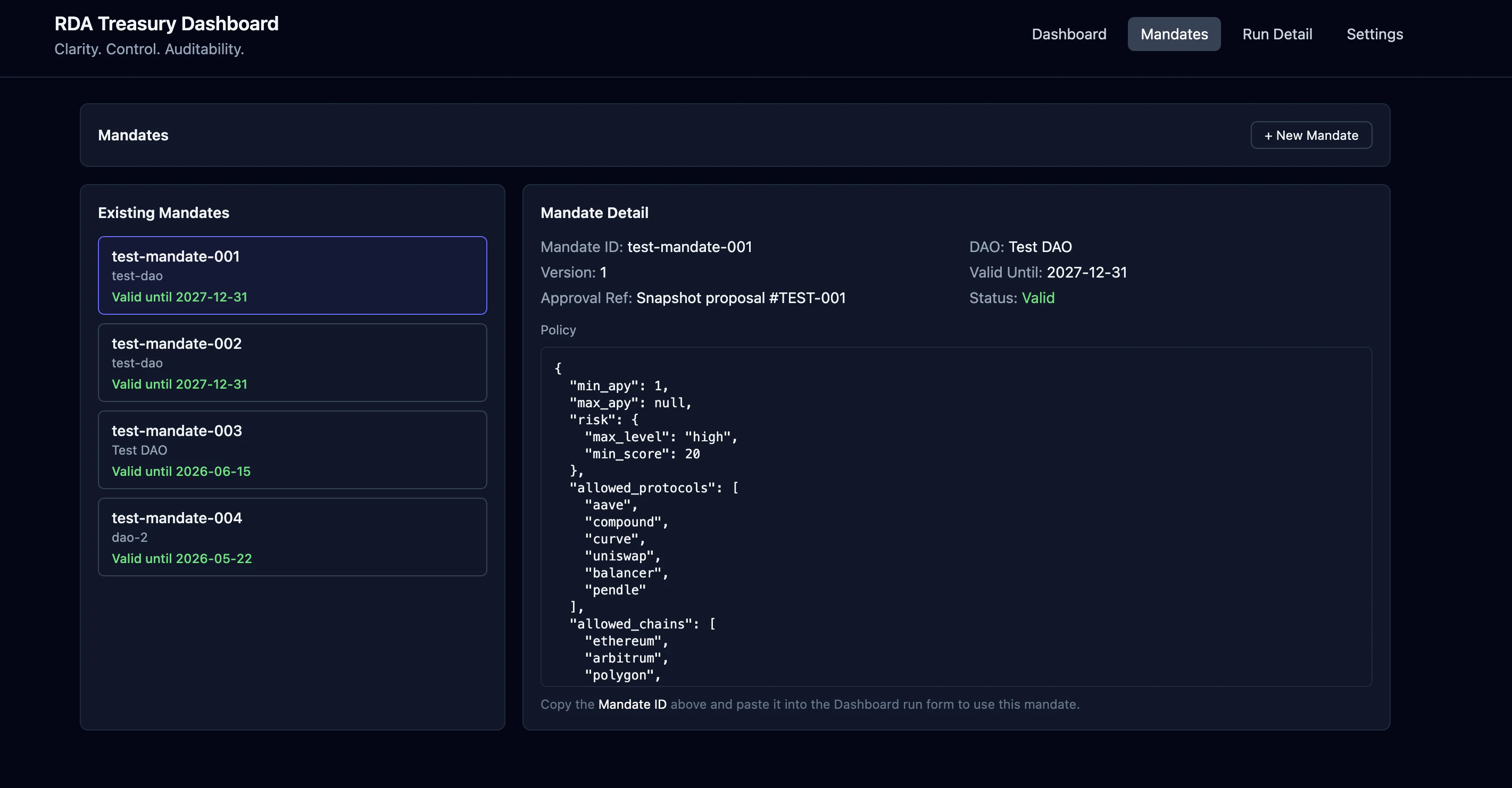The height and width of the screenshot is (788, 1512).
Task: Click the Valid Until date 2027-12-31
Action: coord(1085,272)
